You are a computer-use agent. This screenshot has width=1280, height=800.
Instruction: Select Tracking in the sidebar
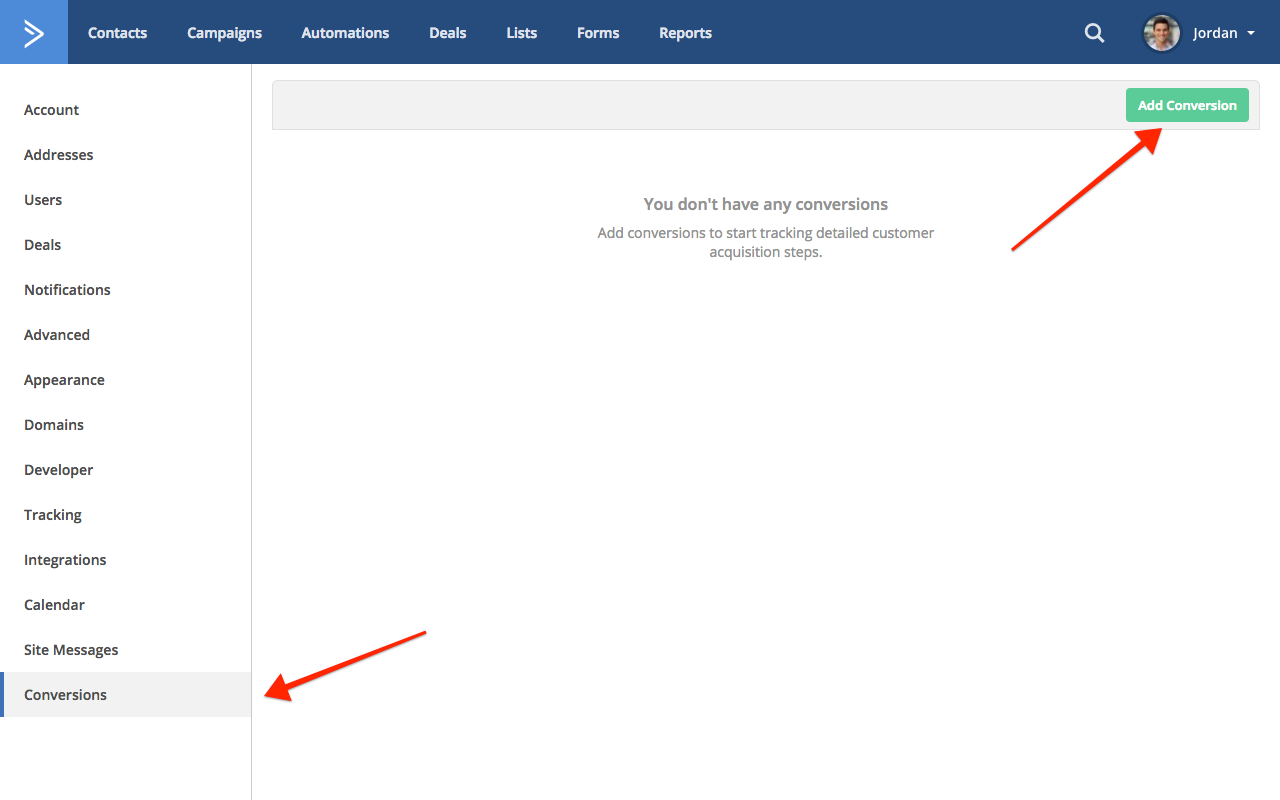point(53,515)
